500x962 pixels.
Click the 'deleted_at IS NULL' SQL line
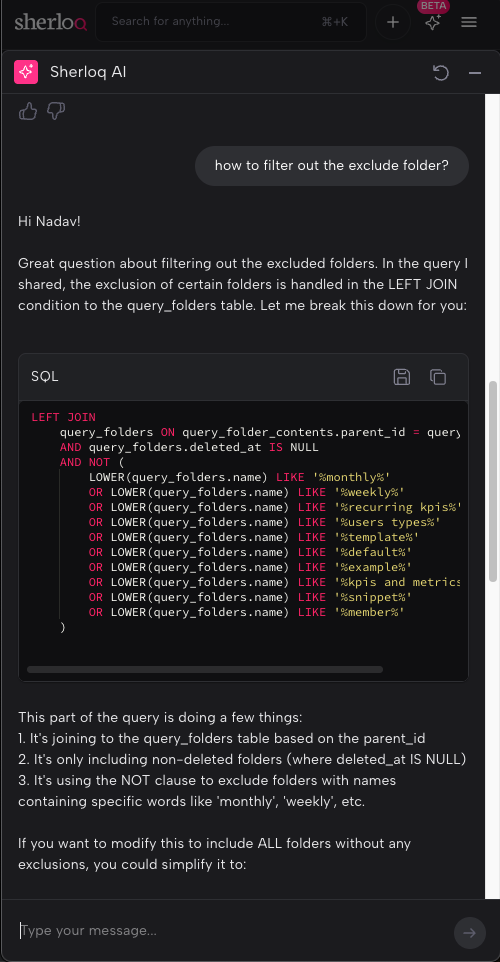coord(189,447)
